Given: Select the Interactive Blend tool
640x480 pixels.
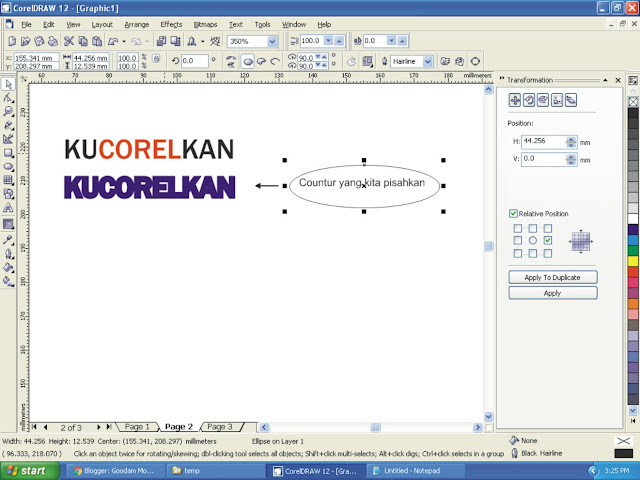Looking at the screenshot, I should pyautogui.click(x=8, y=224).
